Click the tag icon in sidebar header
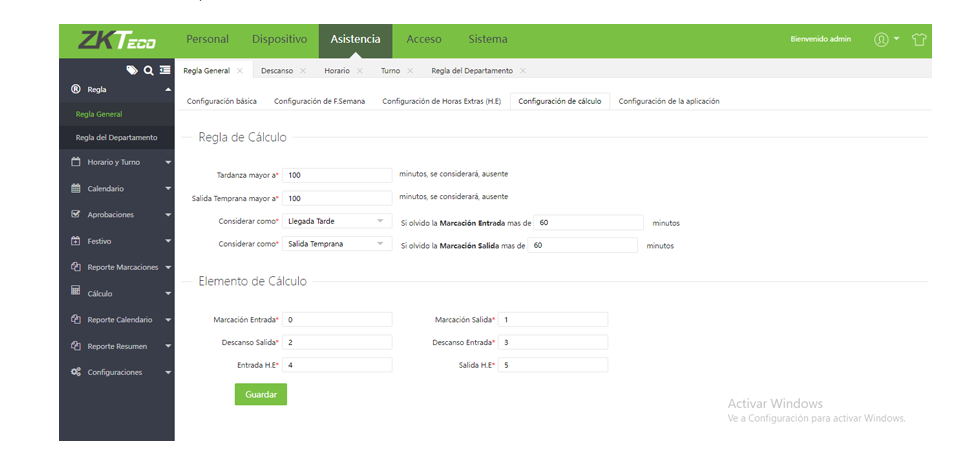Image resolution: width=974 pixels, height=468 pixels. coord(132,70)
